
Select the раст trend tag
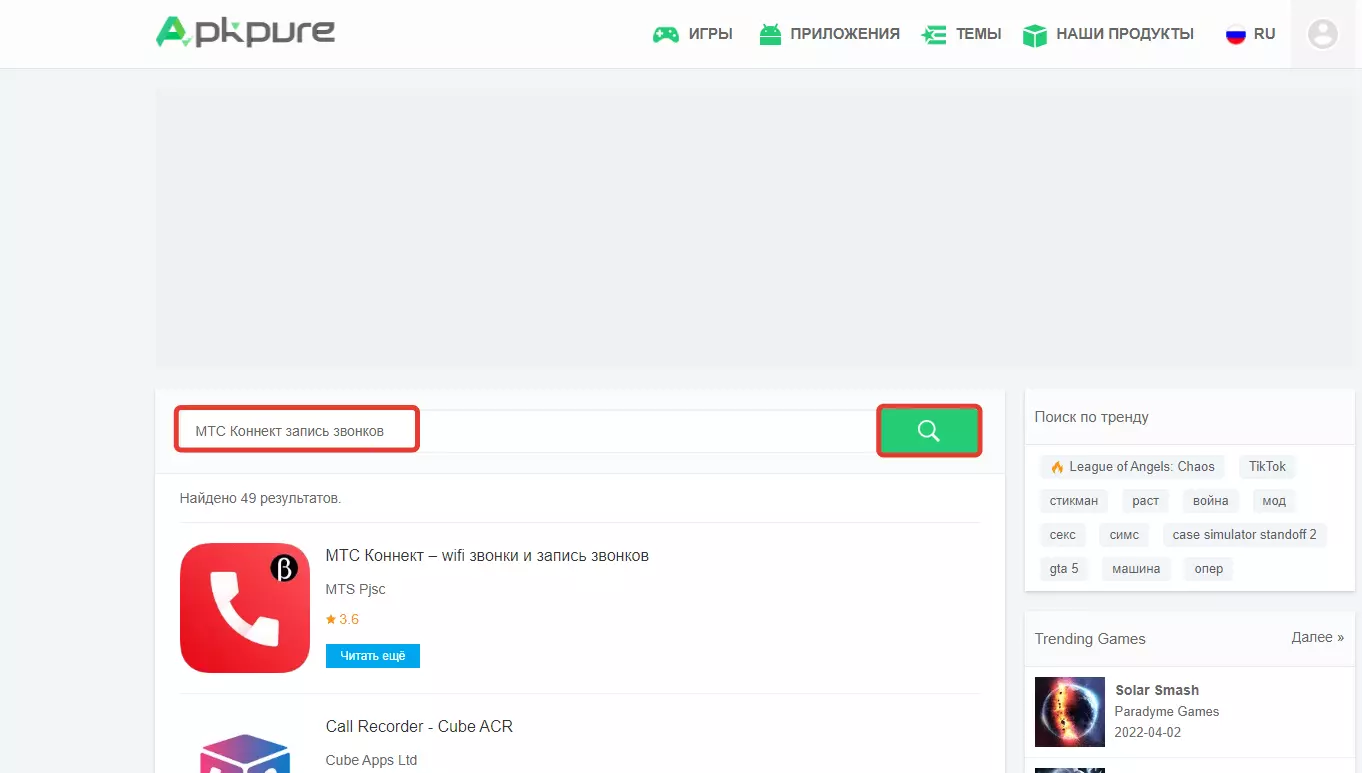[1146, 501]
